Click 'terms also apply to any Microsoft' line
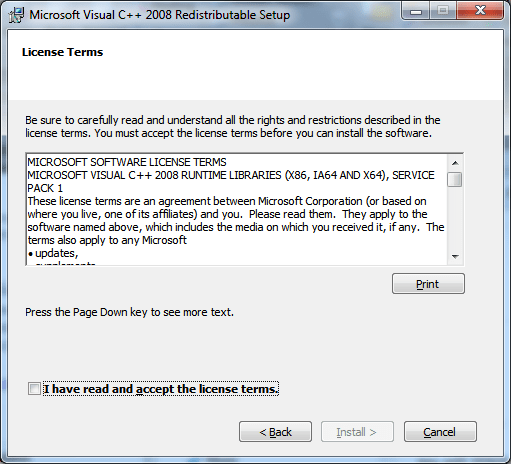 click(107, 240)
